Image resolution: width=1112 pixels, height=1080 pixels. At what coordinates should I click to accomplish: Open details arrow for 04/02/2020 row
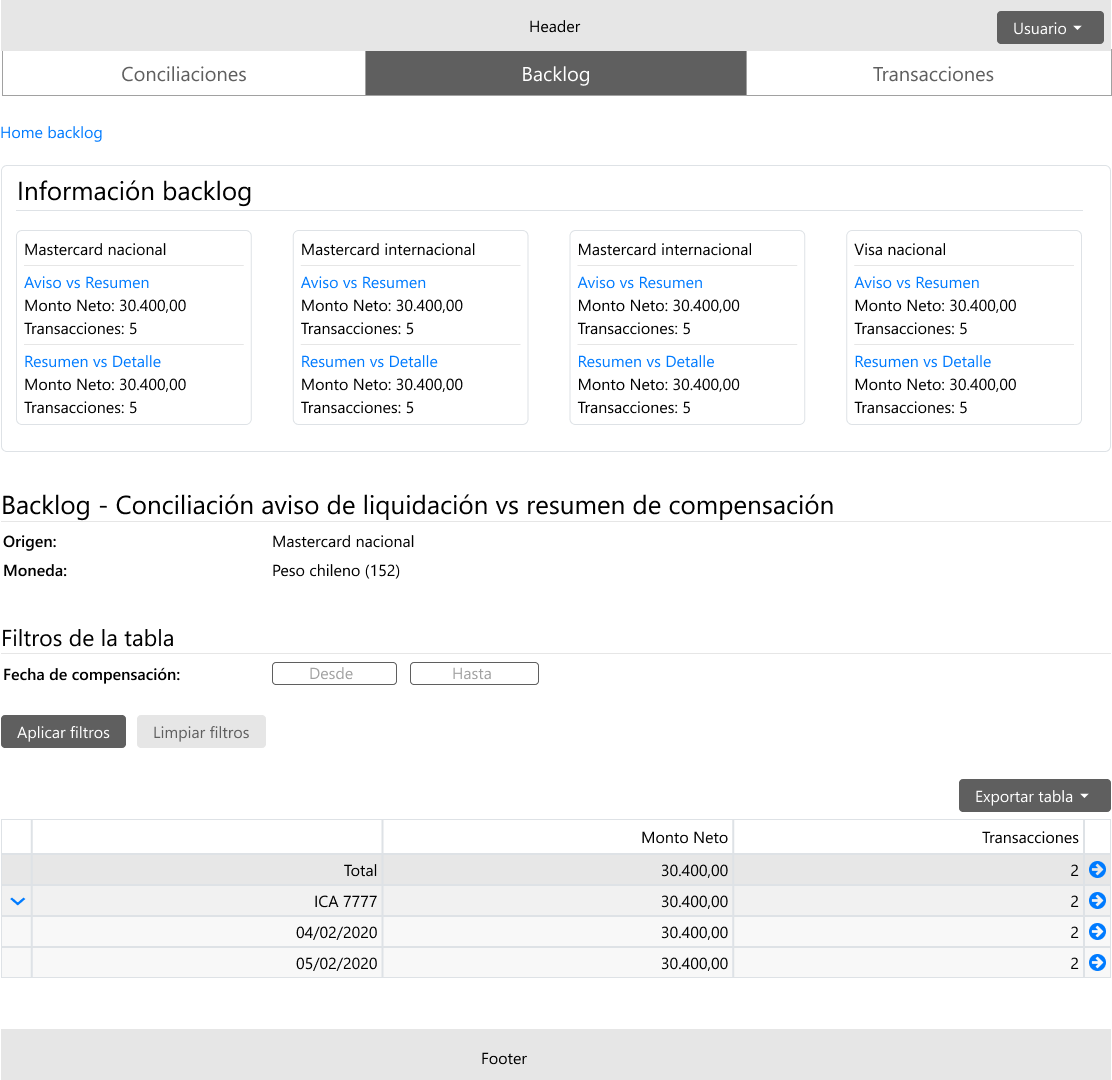1097,932
